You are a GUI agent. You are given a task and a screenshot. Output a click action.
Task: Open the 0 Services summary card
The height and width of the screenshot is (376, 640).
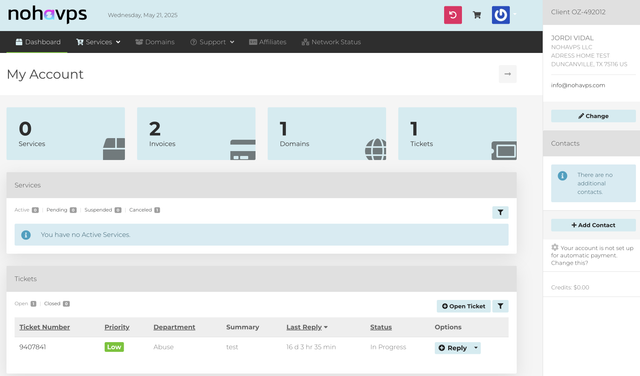point(66,133)
